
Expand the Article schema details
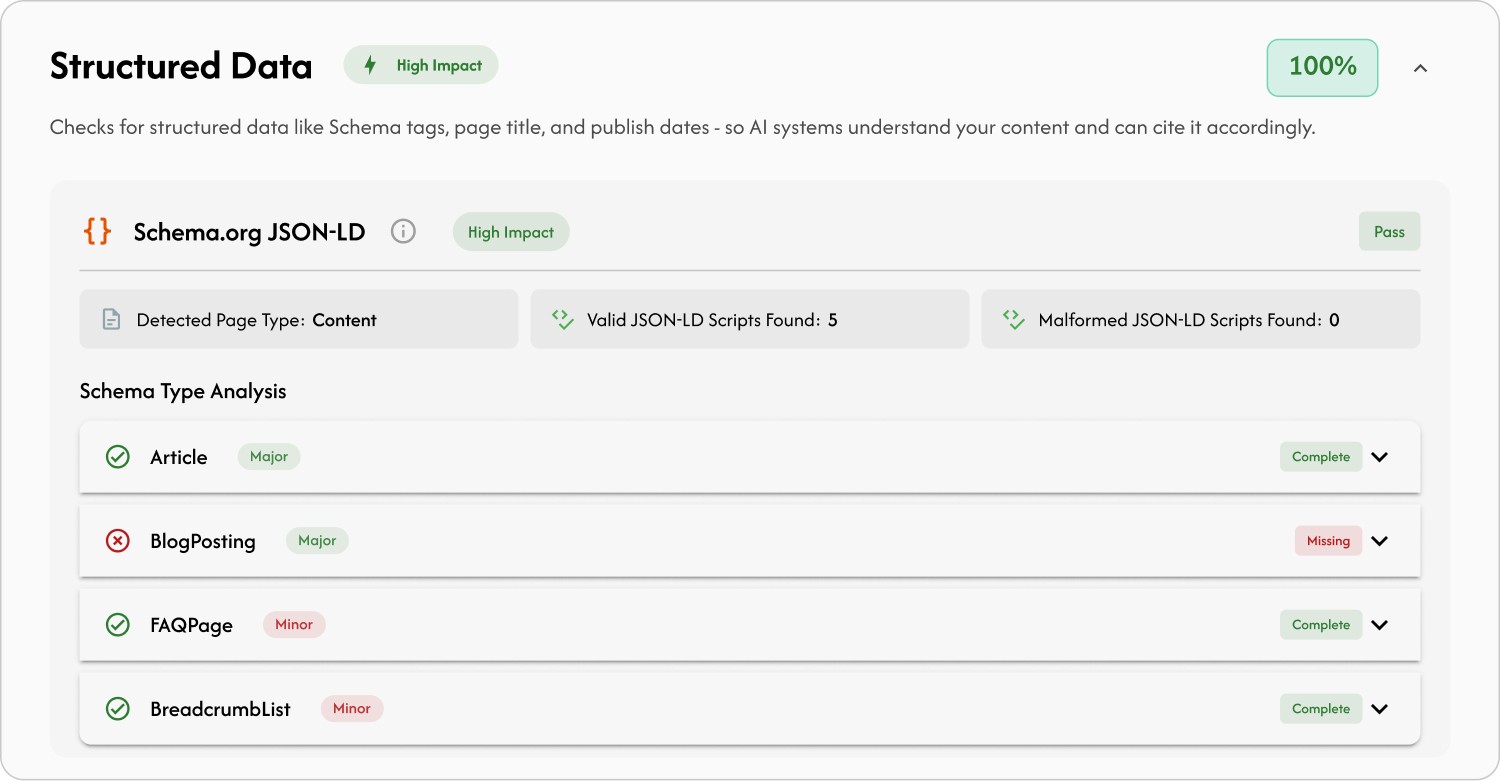tap(1380, 457)
